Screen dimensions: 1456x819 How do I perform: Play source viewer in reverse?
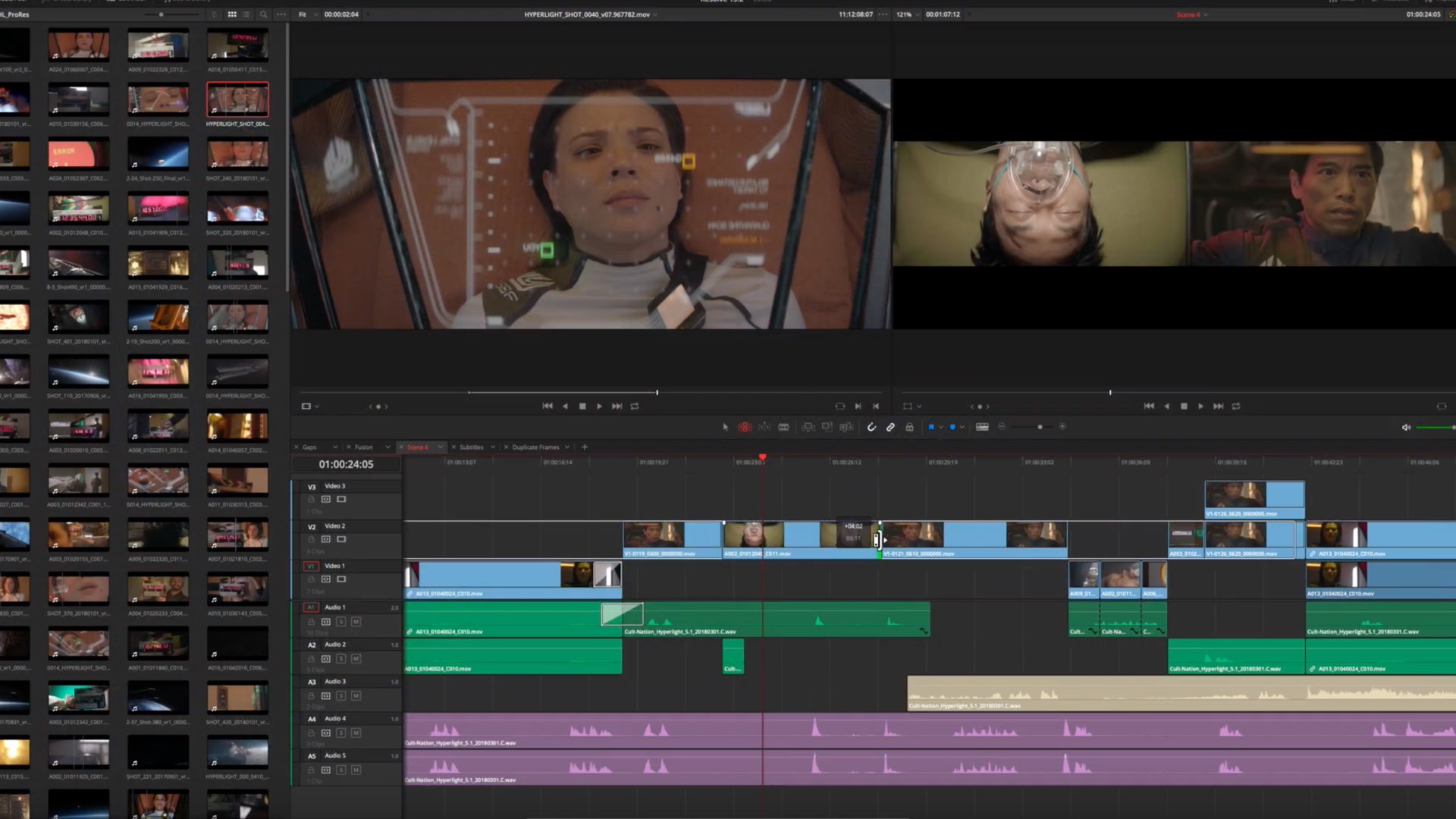click(x=565, y=406)
